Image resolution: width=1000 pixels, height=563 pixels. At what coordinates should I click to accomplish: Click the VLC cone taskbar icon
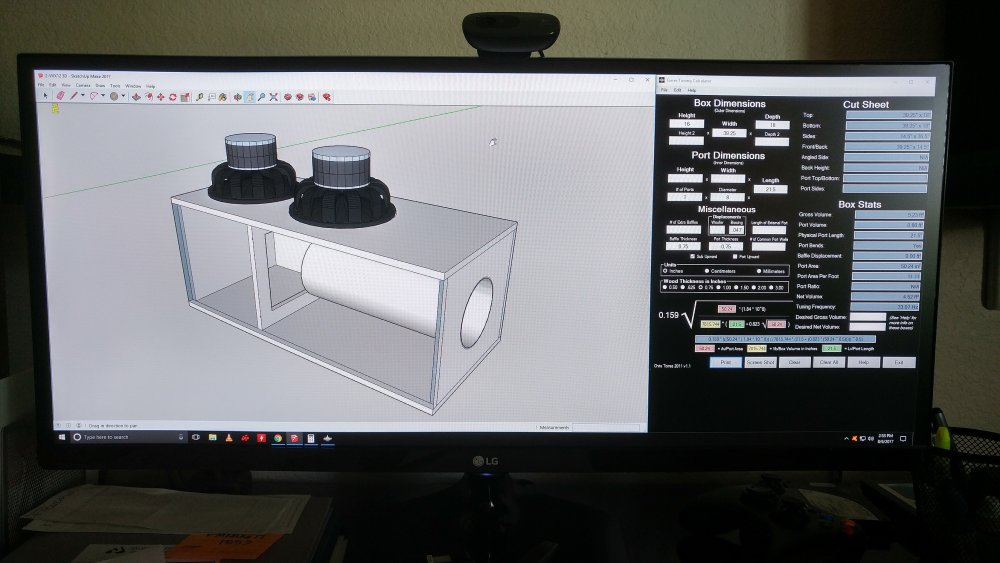[229, 438]
